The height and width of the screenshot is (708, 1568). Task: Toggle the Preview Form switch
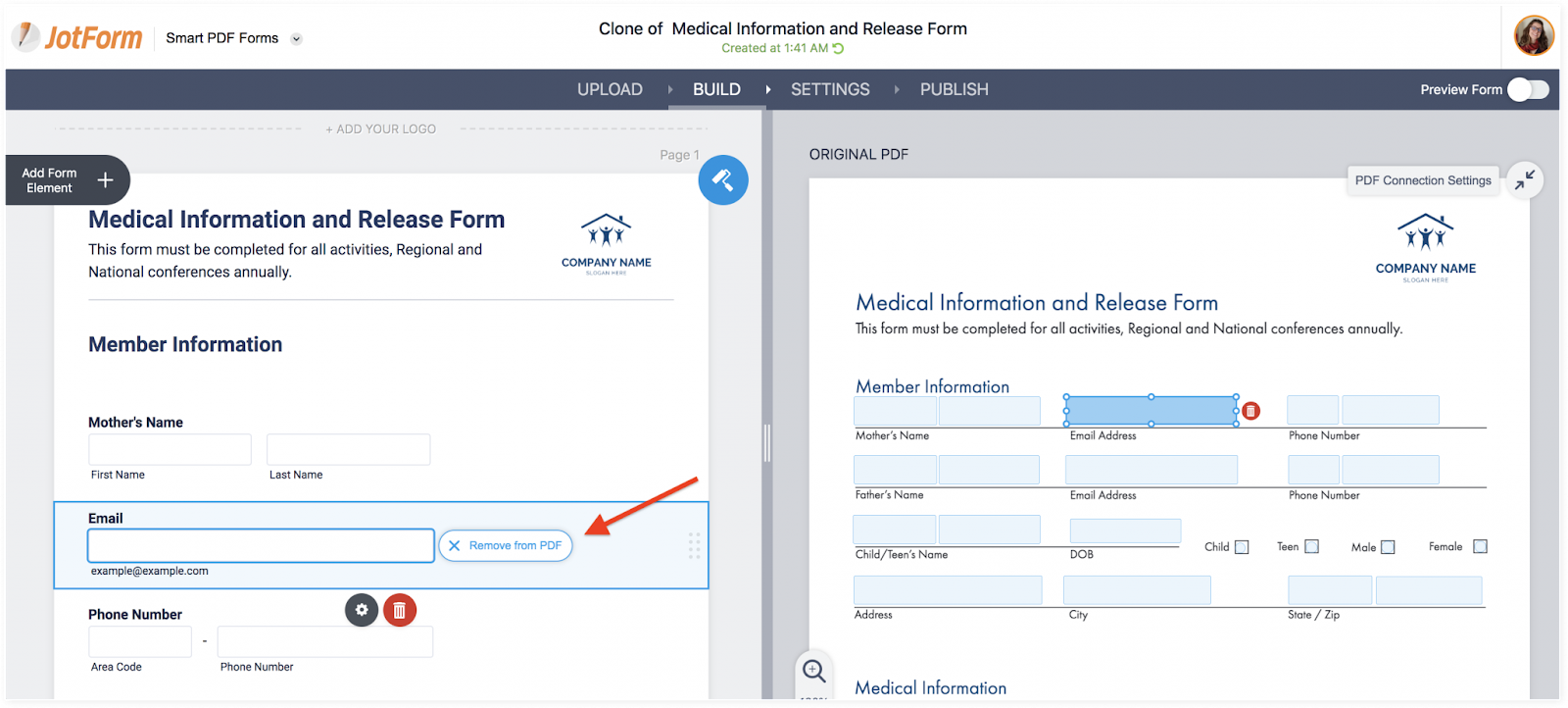pos(1528,89)
